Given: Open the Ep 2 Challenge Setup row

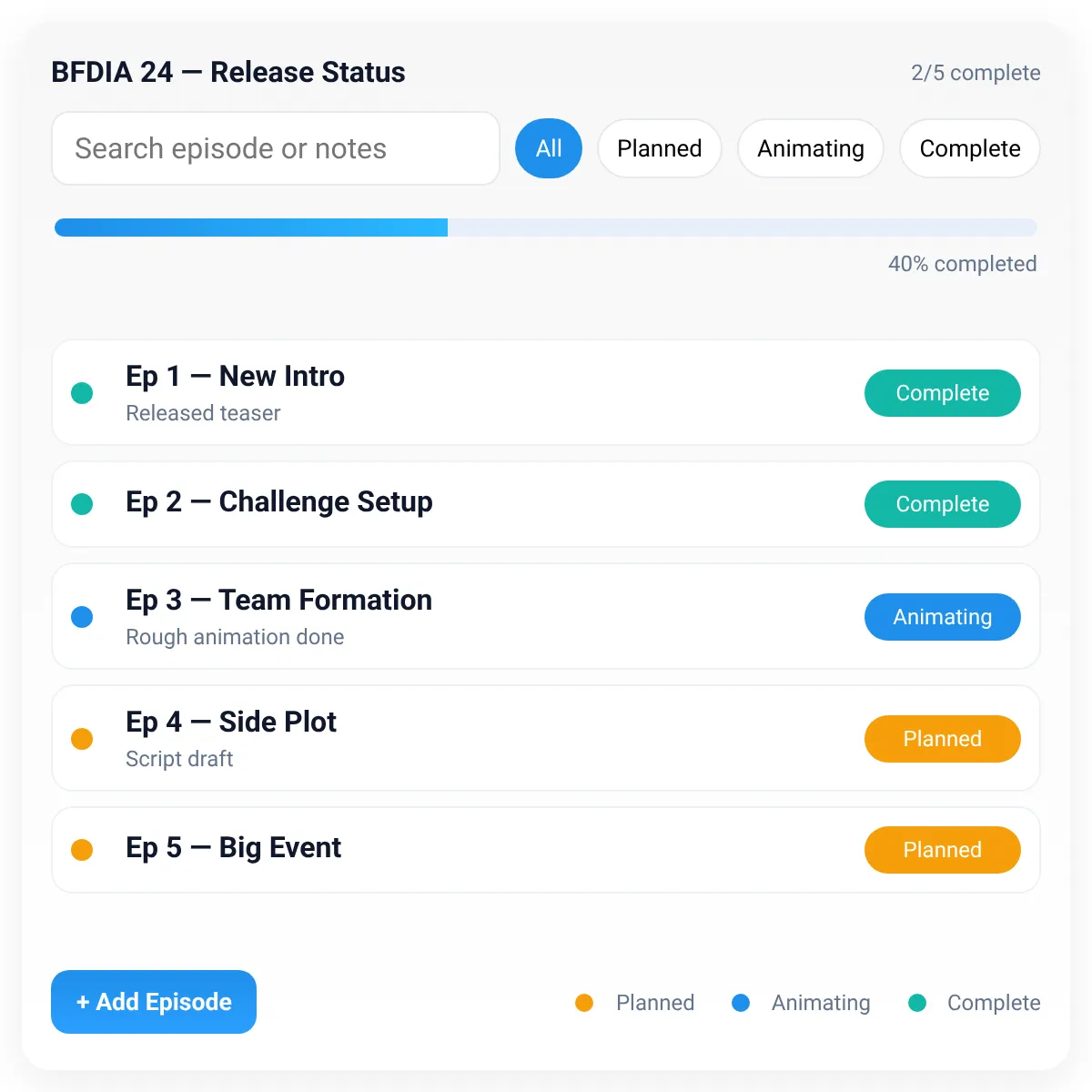Looking at the screenshot, I should click(x=546, y=504).
